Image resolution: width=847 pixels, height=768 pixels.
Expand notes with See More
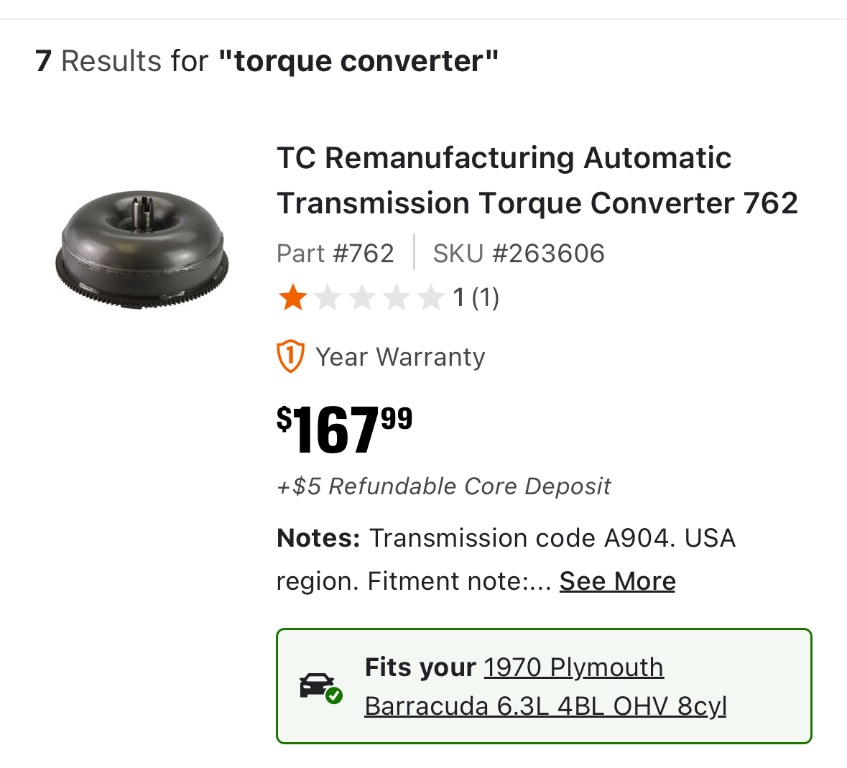pyautogui.click(x=617, y=581)
